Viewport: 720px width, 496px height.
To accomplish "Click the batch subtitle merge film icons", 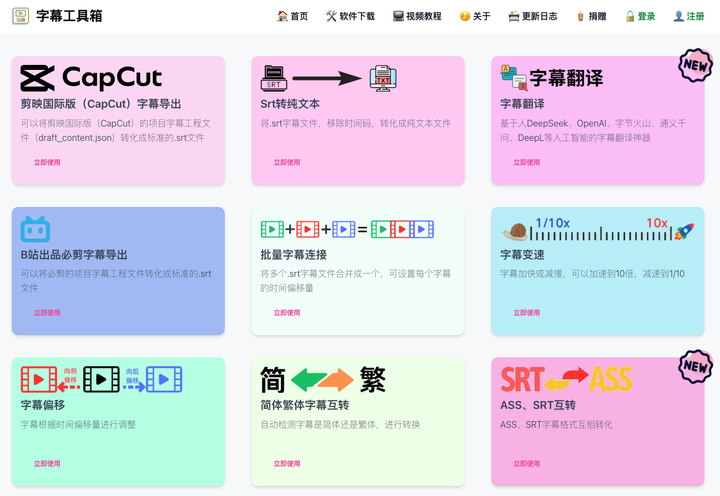I will pyautogui.click(x=346, y=229).
